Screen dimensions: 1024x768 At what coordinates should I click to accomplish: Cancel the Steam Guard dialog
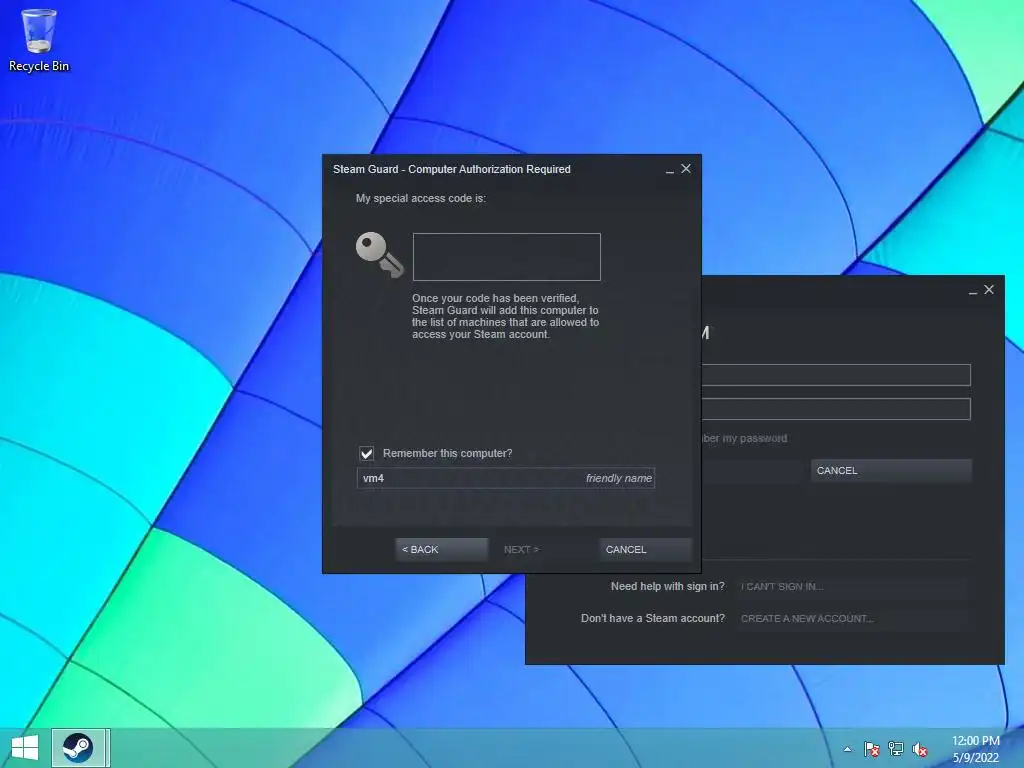click(645, 549)
